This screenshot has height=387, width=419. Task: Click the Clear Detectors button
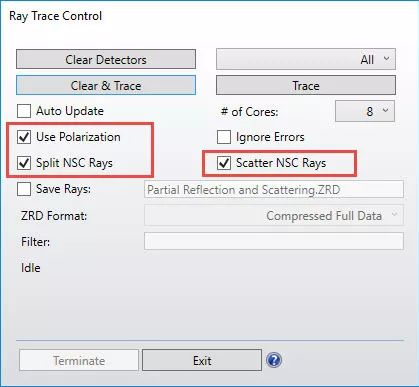click(106, 59)
